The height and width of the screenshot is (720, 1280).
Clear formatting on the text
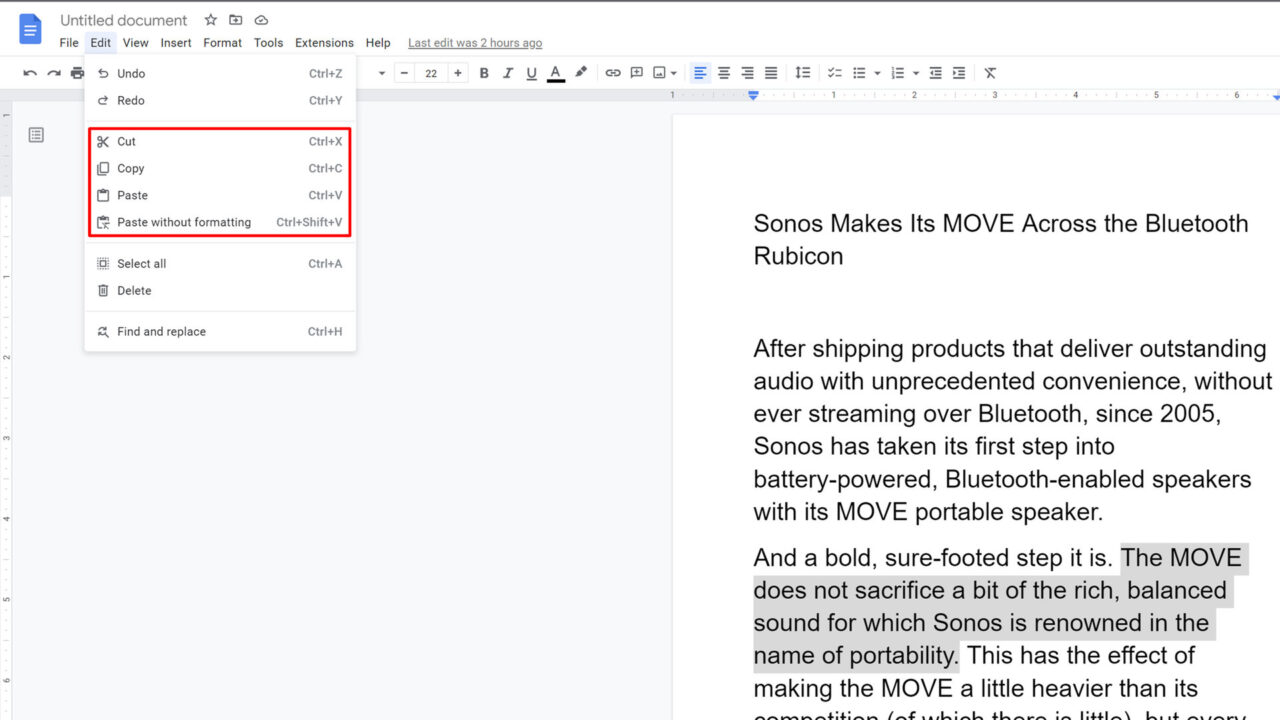tap(989, 72)
